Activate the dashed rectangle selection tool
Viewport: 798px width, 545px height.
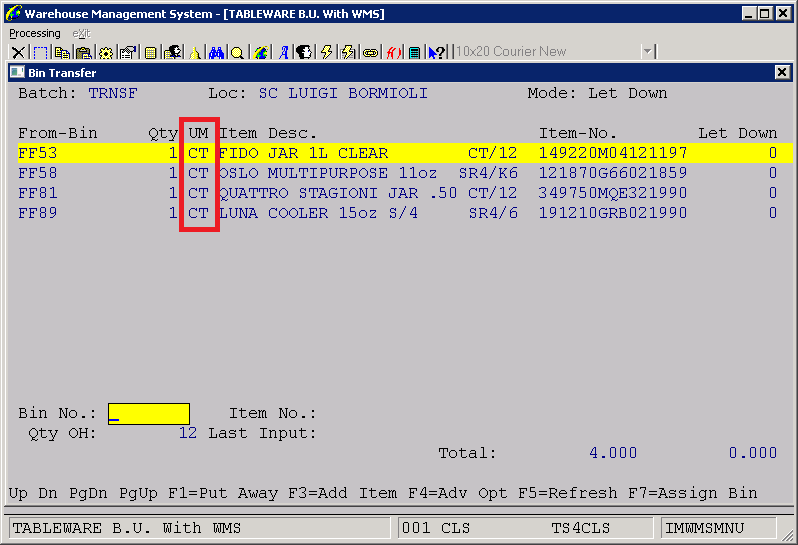[x=40, y=52]
